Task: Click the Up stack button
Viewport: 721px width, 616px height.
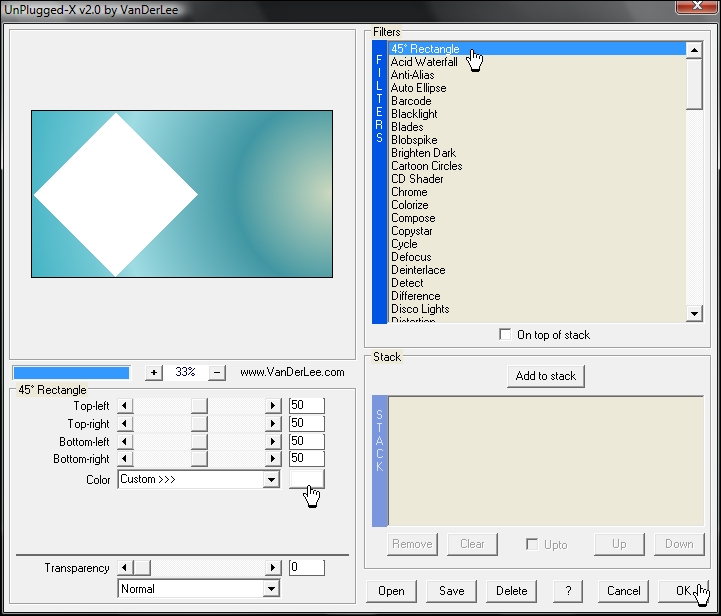Action: pyautogui.click(x=619, y=544)
